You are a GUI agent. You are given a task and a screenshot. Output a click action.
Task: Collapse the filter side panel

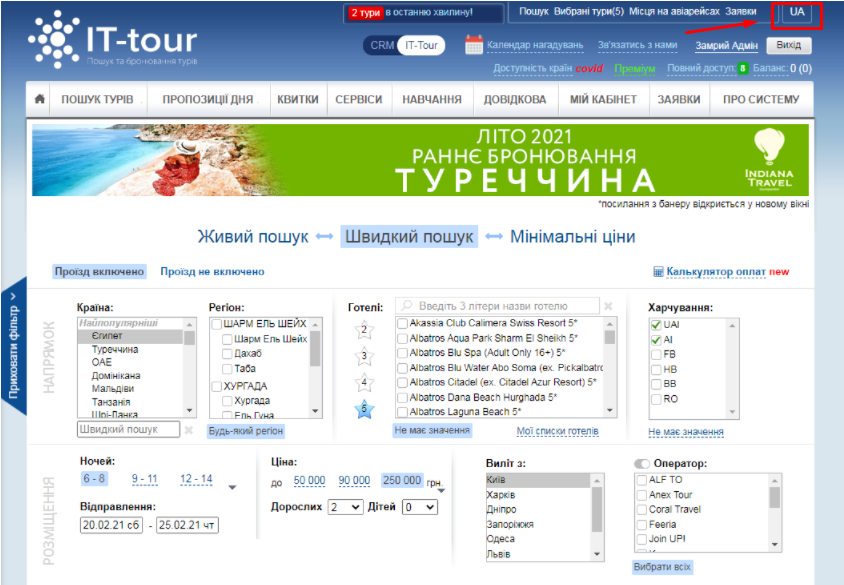[13, 346]
